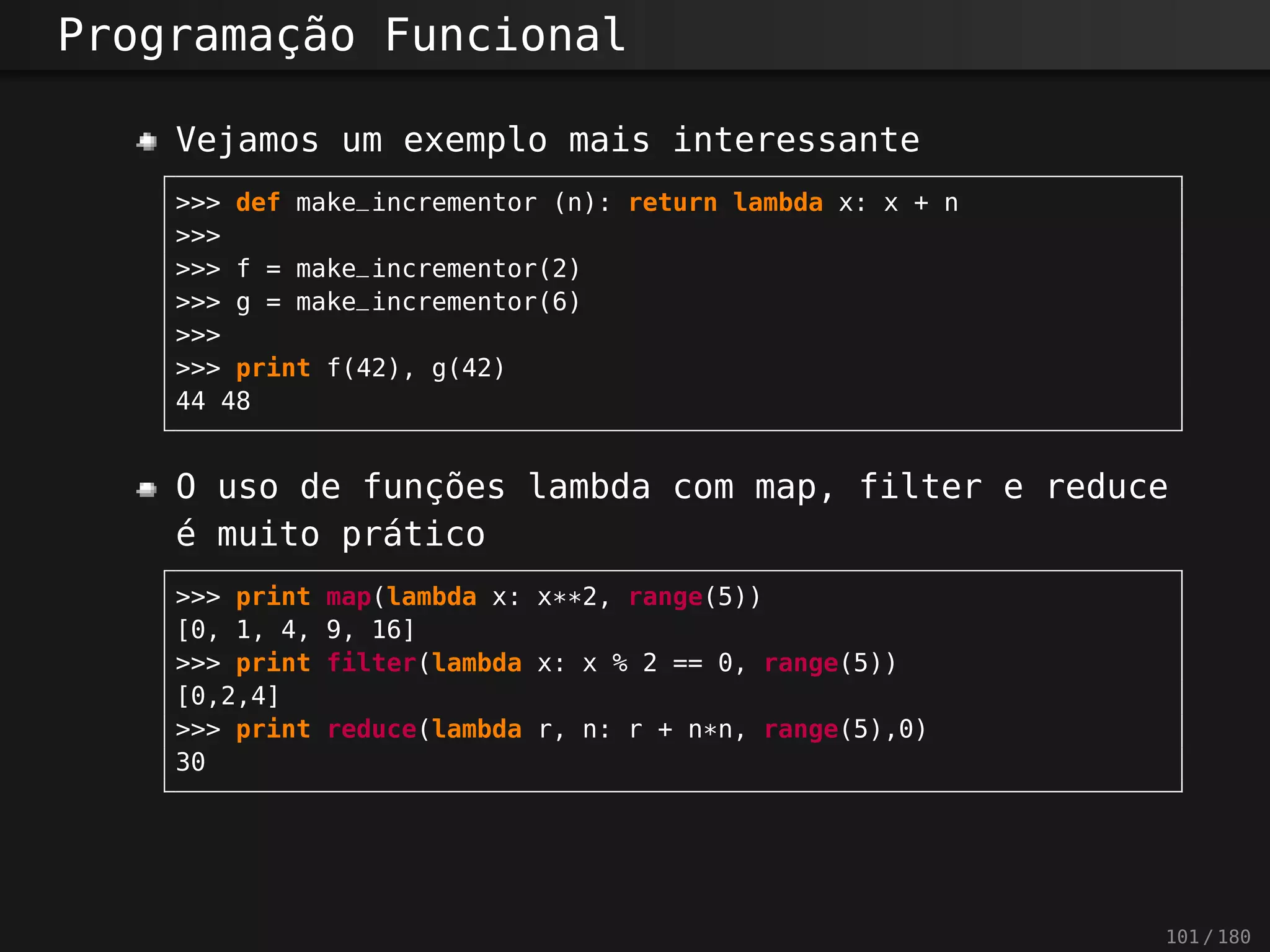Click the 'print f(42), g(42)' line
This screenshot has width=1270, height=952.
340,369
